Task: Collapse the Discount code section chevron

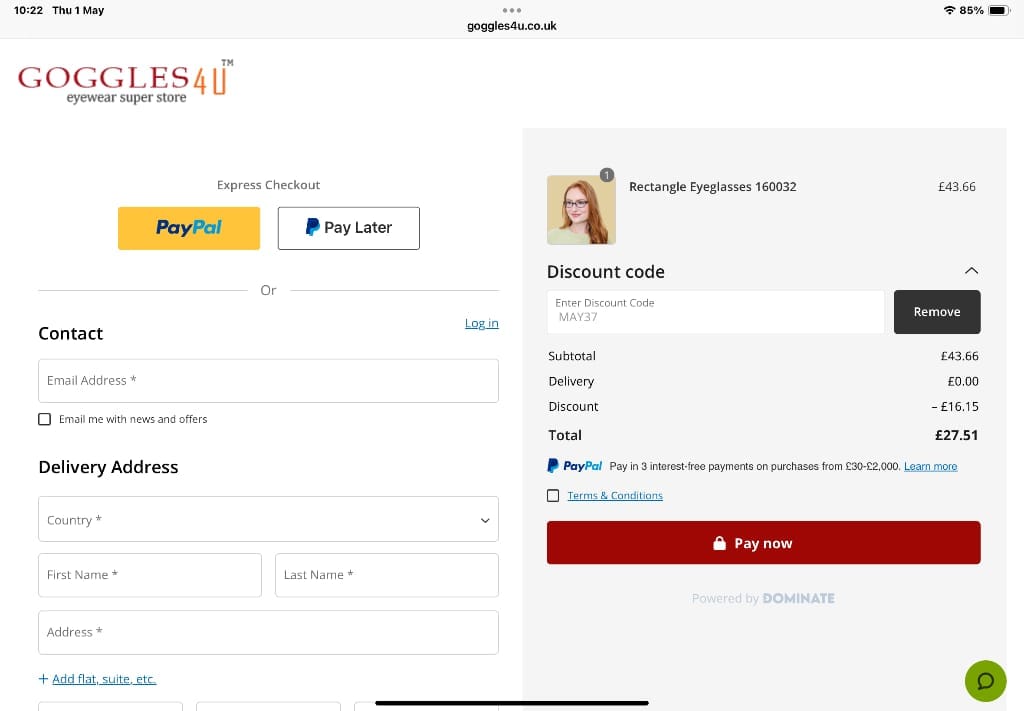Action: point(971,271)
